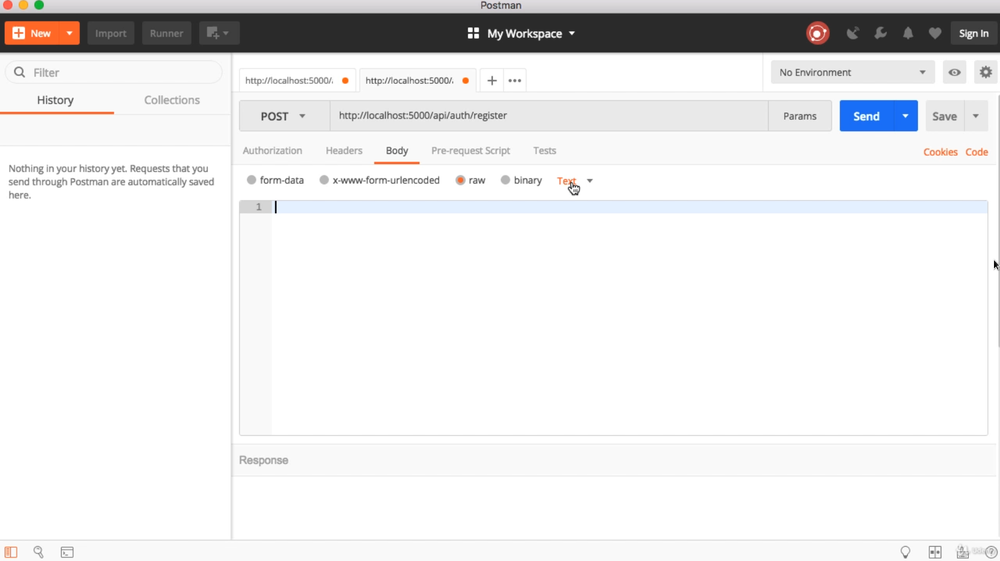This screenshot has height=561, width=1000.
Task: Open the Collections sidebar tab
Action: (172, 100)
